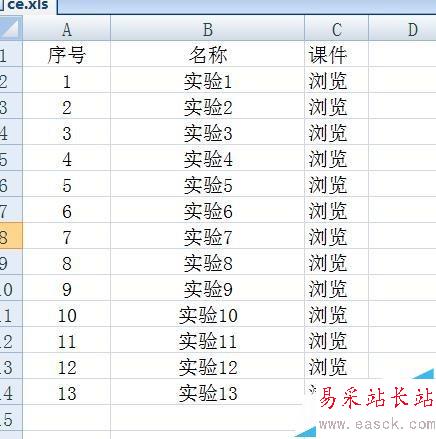Click serial number 3 in column A

pos(67,133)
